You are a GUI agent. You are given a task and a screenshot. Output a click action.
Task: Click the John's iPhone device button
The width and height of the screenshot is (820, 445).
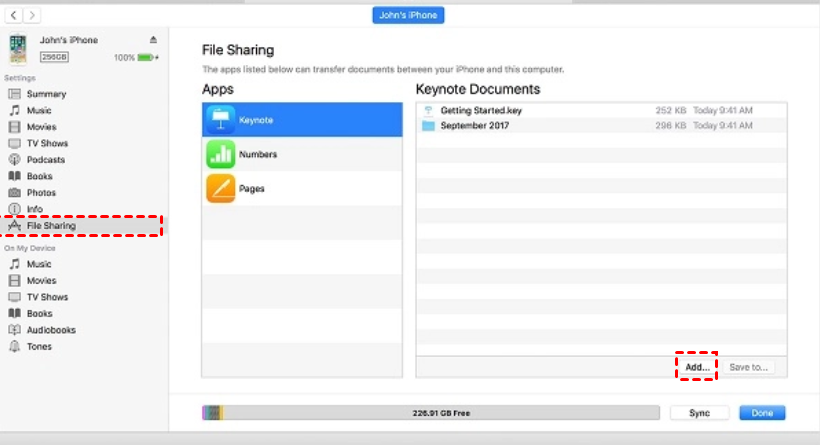pos(409,15)
